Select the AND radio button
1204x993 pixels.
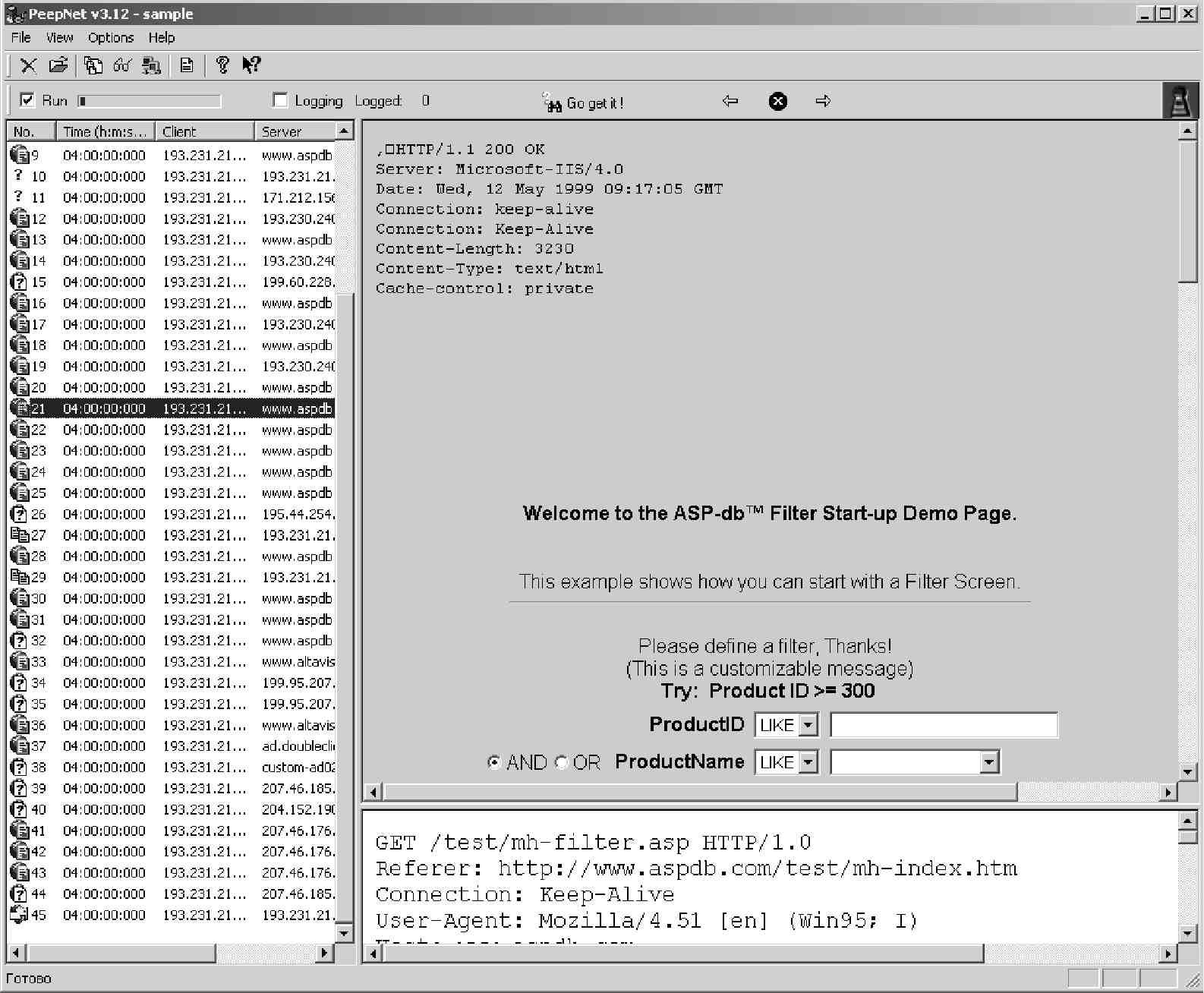494,762
